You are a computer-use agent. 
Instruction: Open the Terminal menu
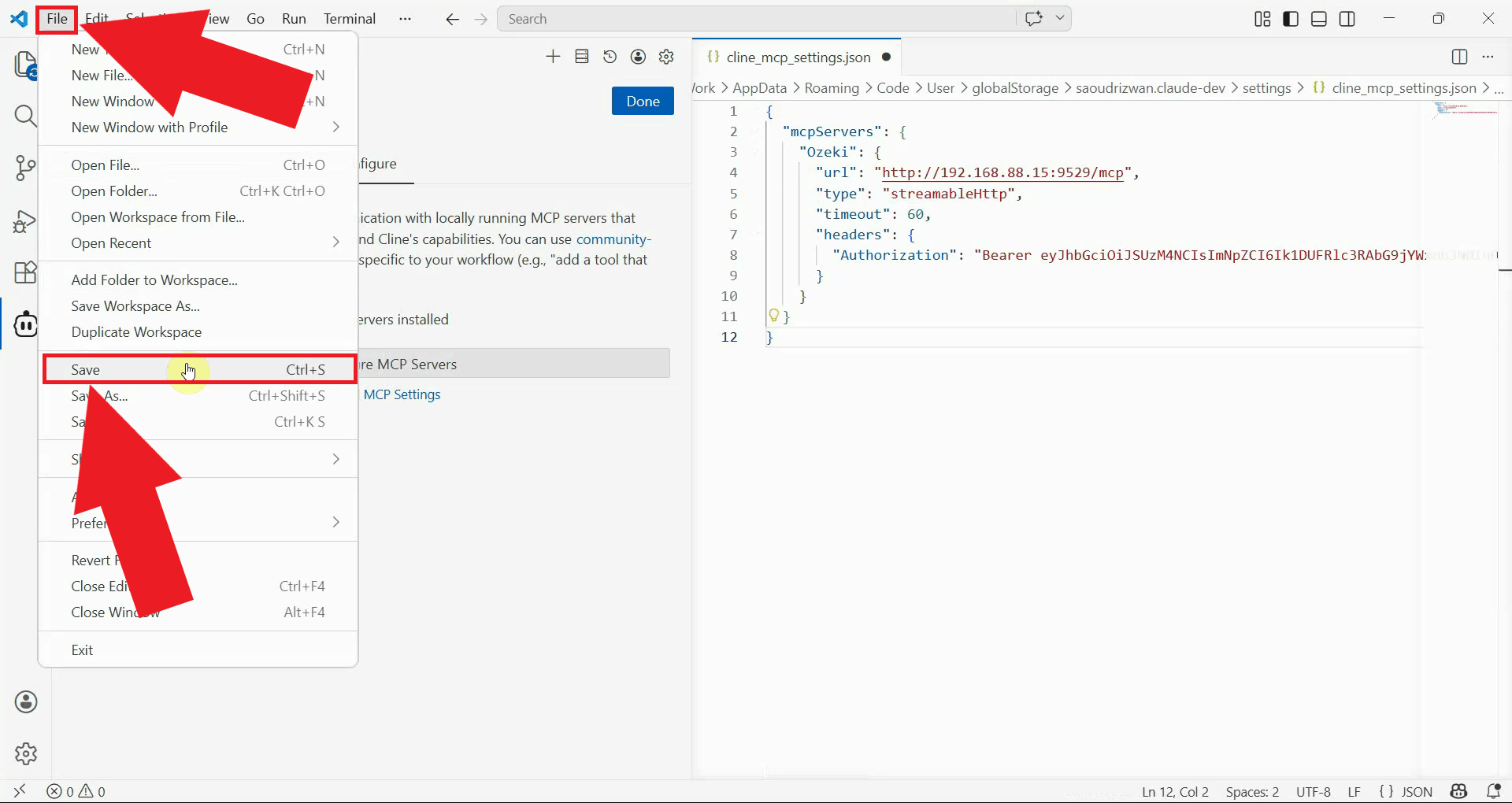(x=350, y=19)
